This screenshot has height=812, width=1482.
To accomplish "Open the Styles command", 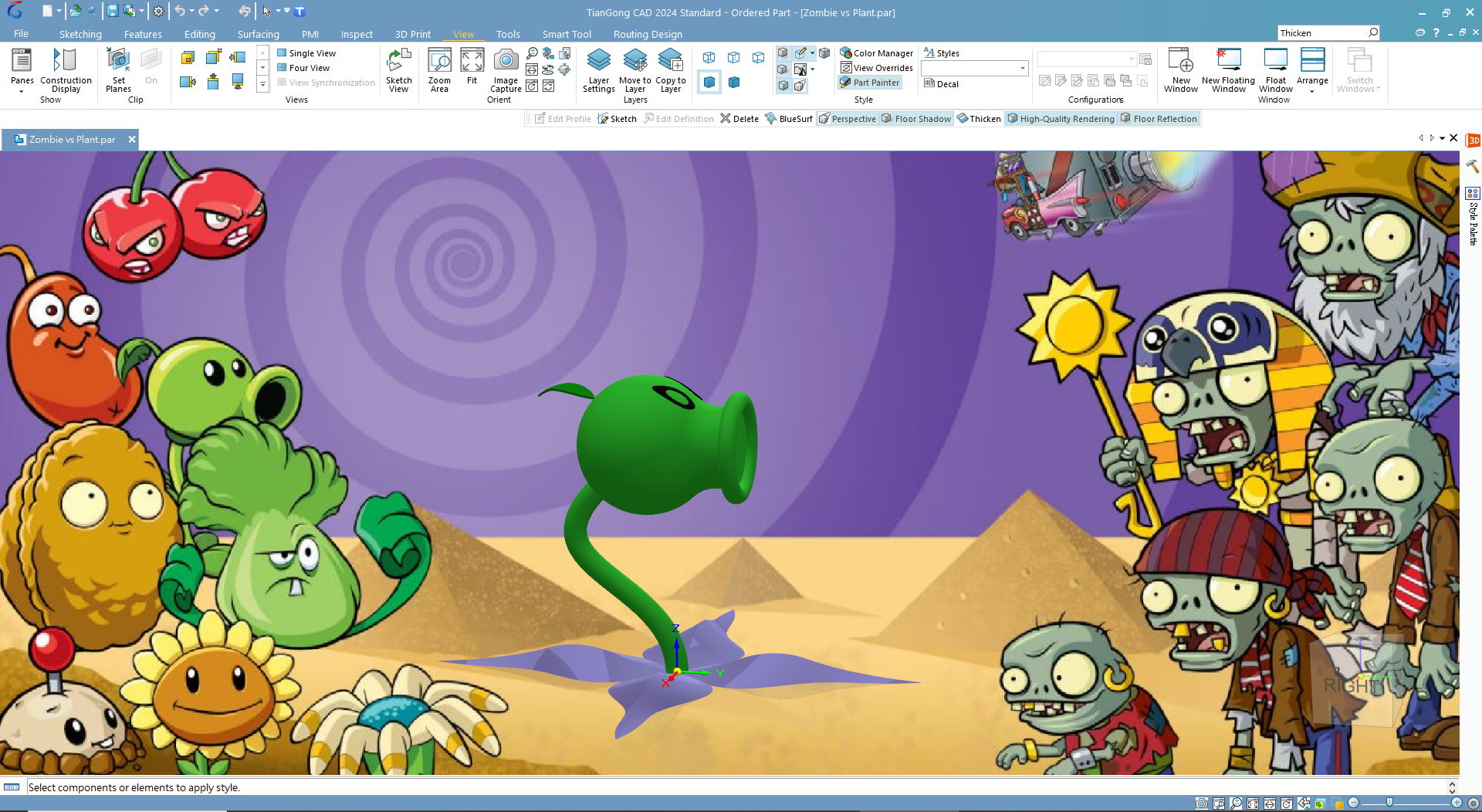I will tap(942, 53).
